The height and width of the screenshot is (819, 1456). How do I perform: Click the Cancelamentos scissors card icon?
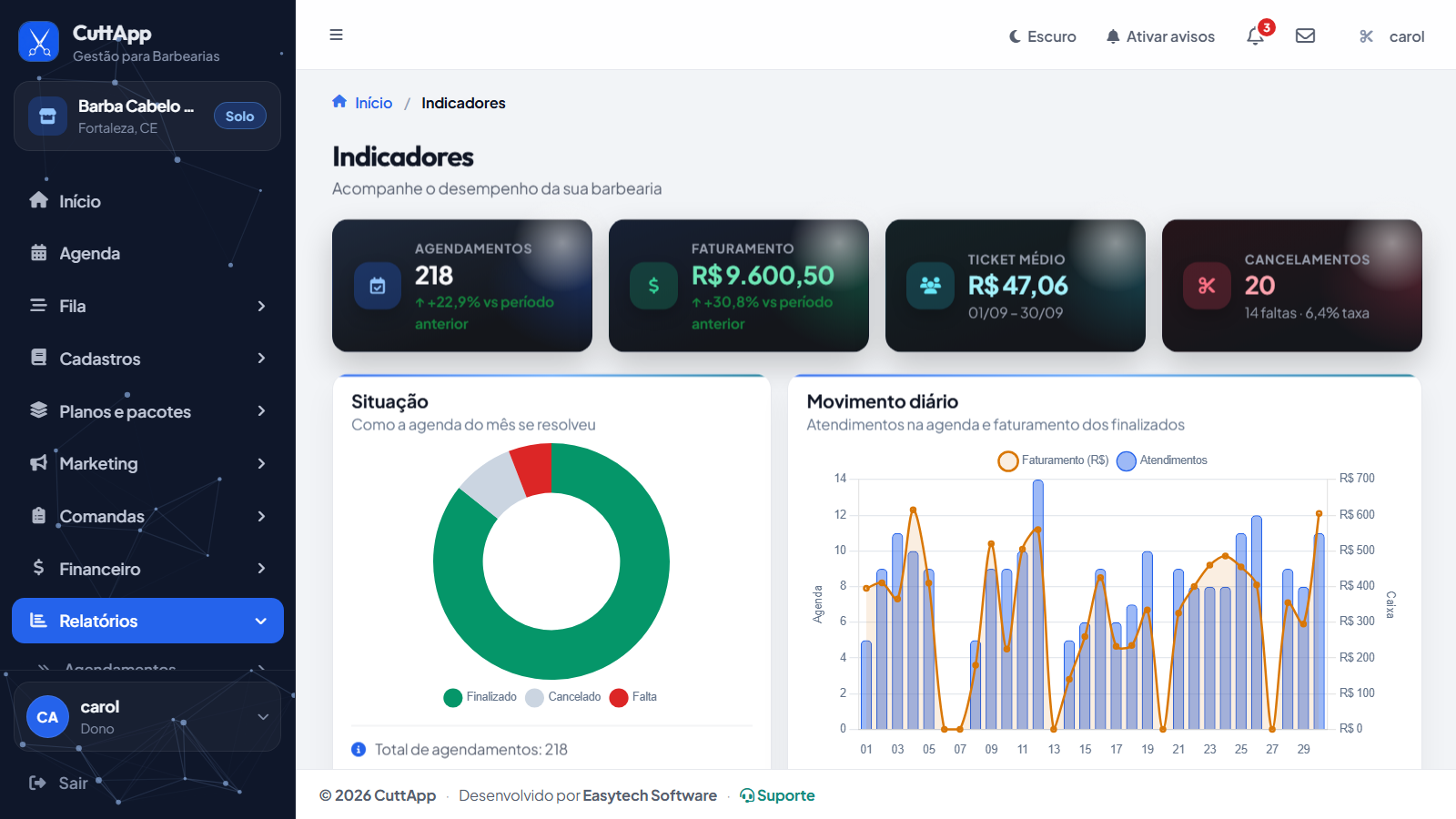pyautogui.click(x=1207, y=286)
